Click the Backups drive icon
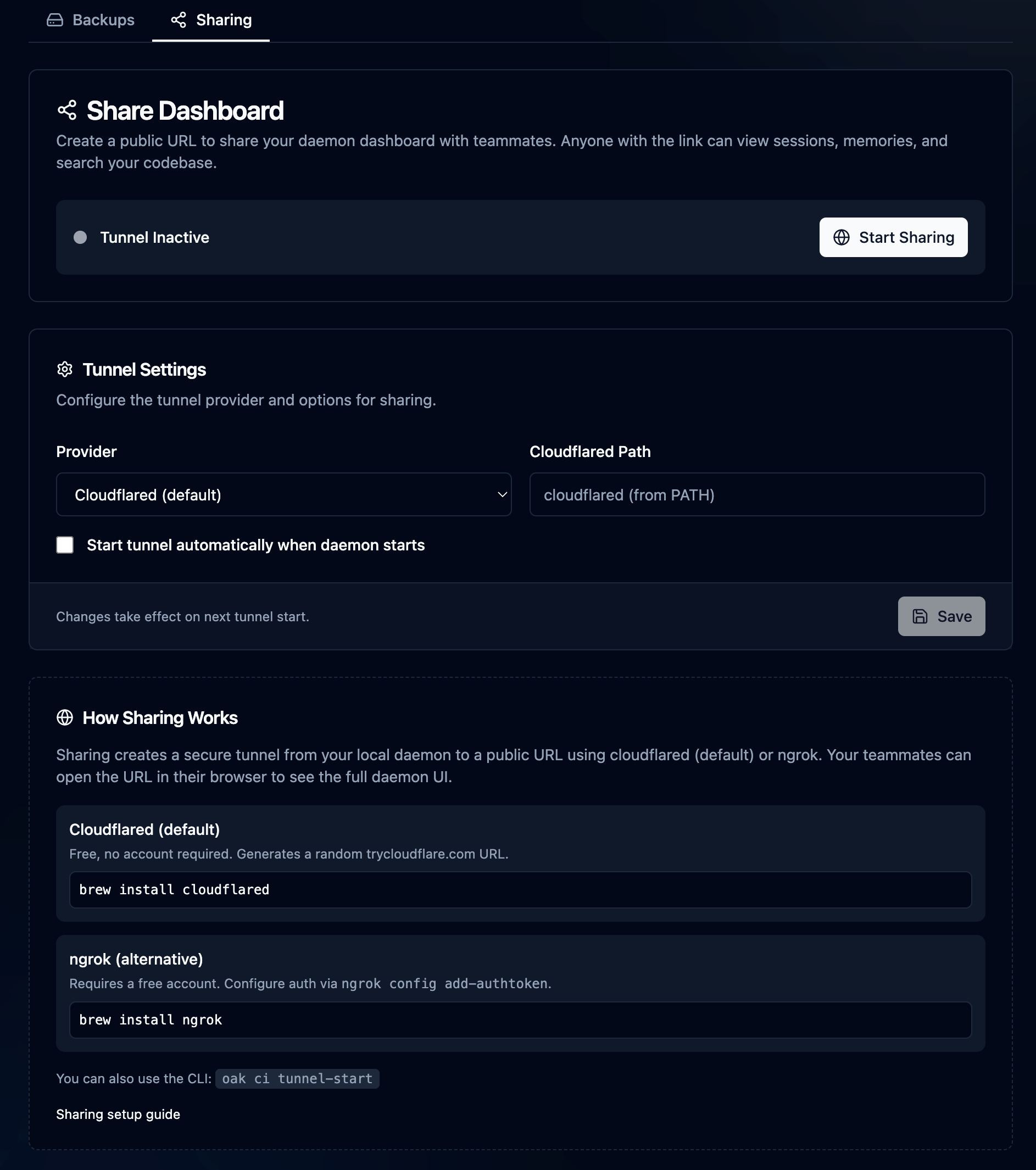 [x=55, y=20]
